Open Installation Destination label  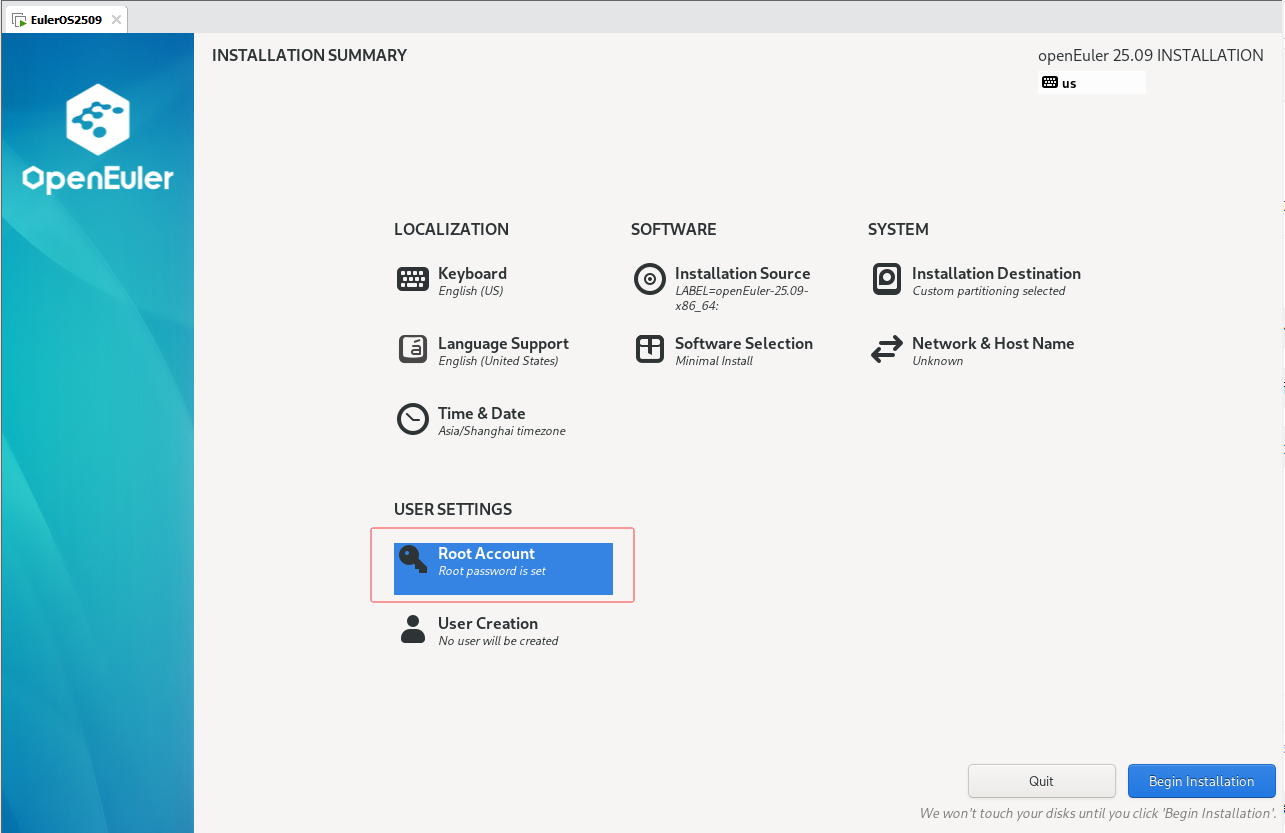pyautogui.click(x=996, y=273)
